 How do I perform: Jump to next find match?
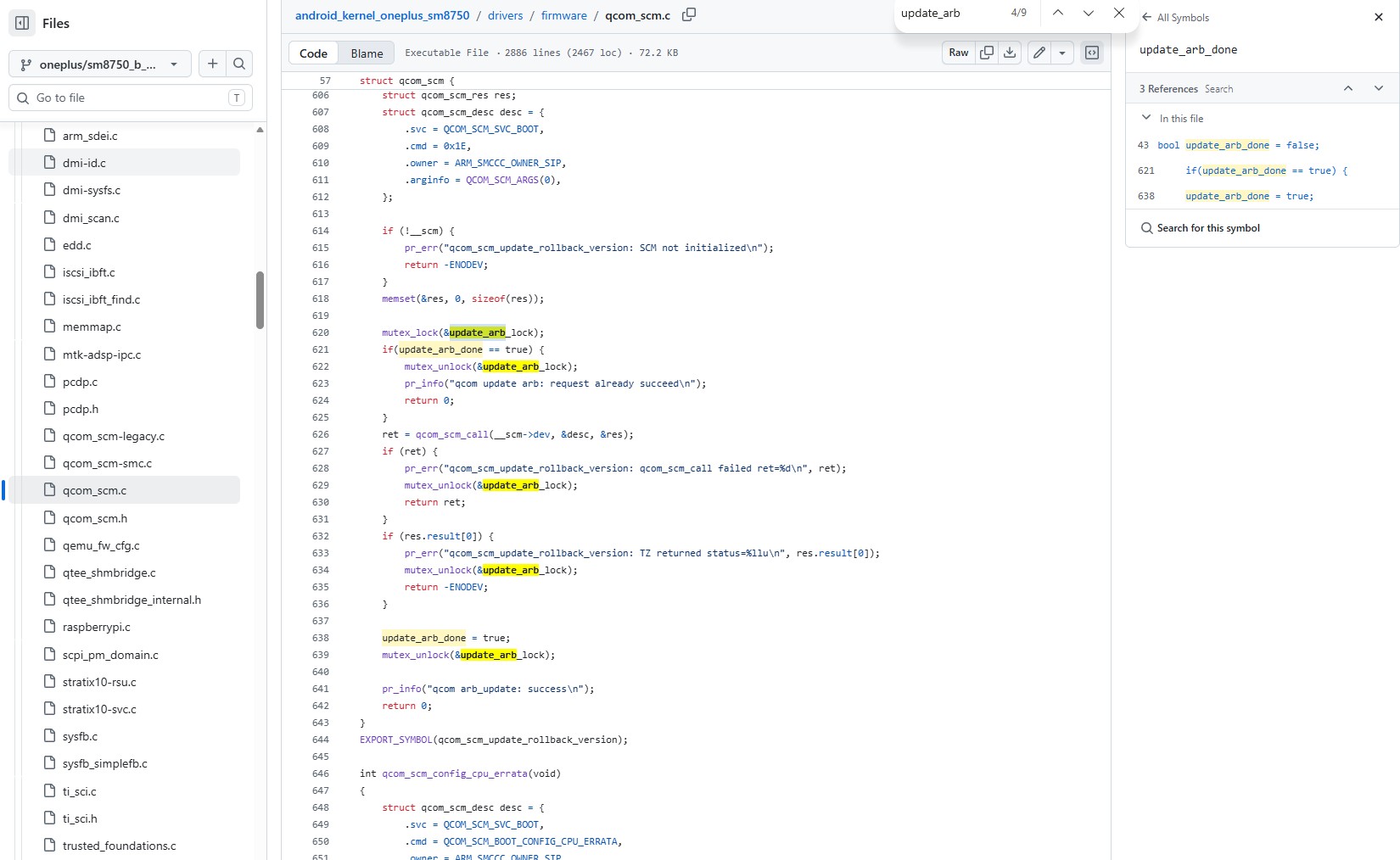click(1089, 13)
